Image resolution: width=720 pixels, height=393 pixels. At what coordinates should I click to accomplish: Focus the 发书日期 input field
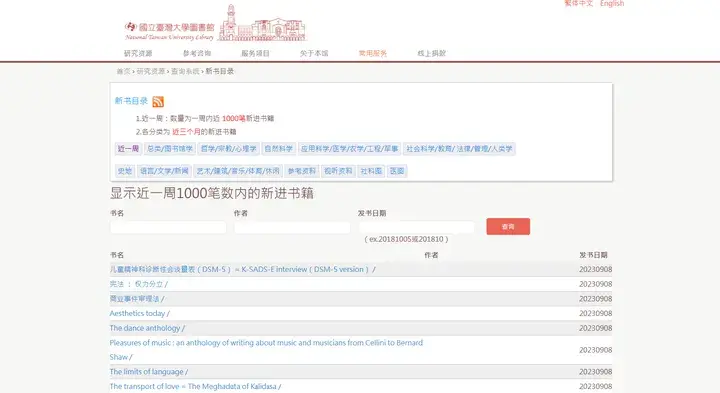(416, 227)
